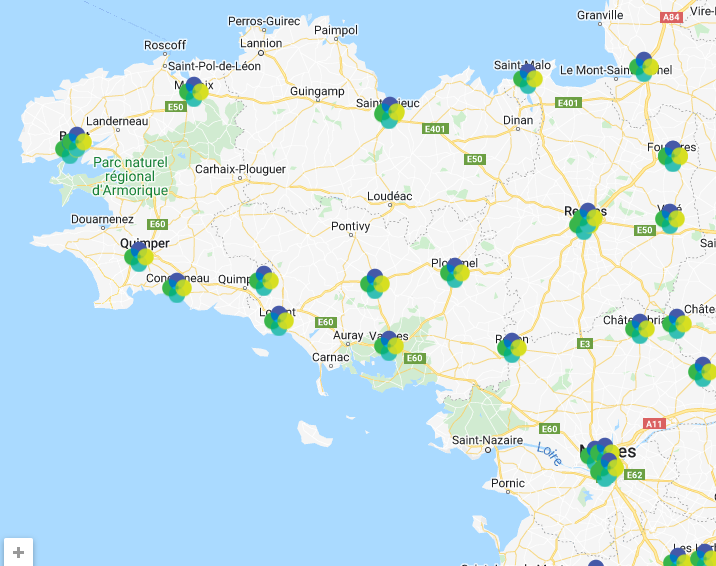This screenshot has width=716, height=566.
Task: Open the marker at Quimper
Action: pyautogui.click(x=139, y=257)
